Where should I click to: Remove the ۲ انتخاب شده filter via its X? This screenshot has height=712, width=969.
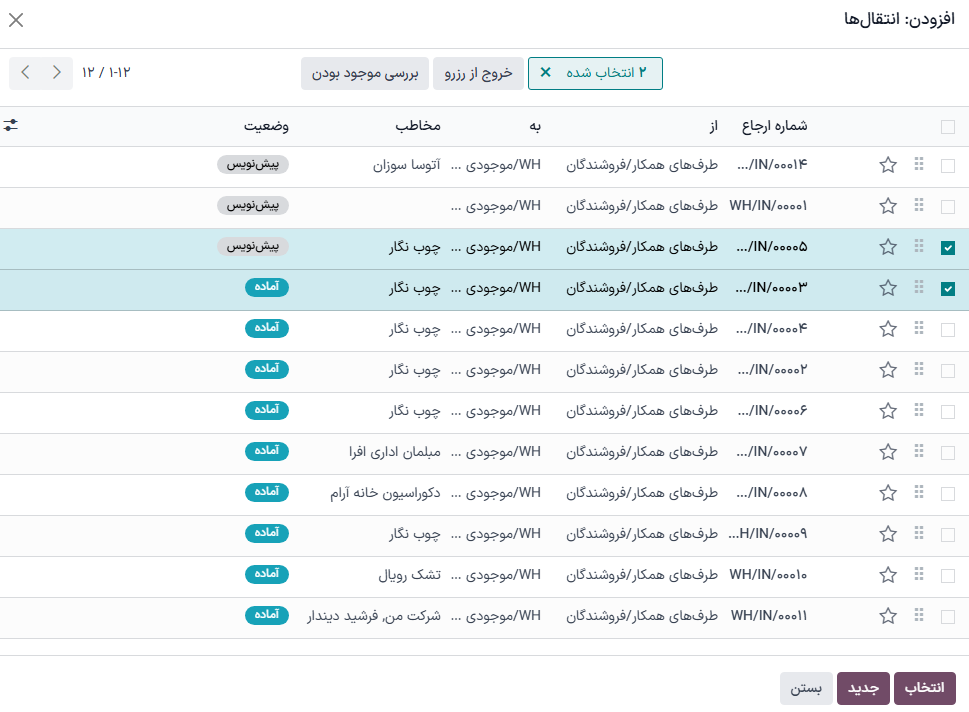coord(546,73)
